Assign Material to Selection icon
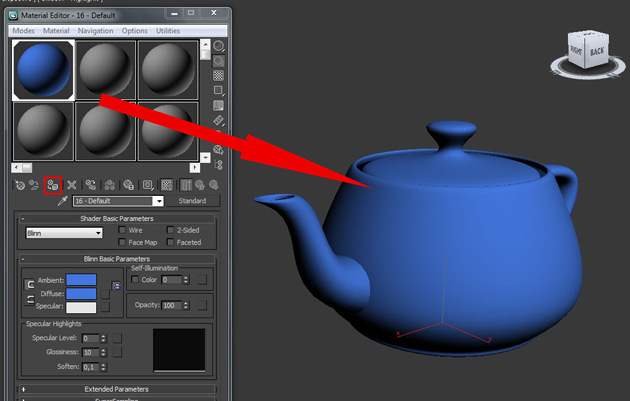This screenshot has height=401, width=630. coord(53,185)
